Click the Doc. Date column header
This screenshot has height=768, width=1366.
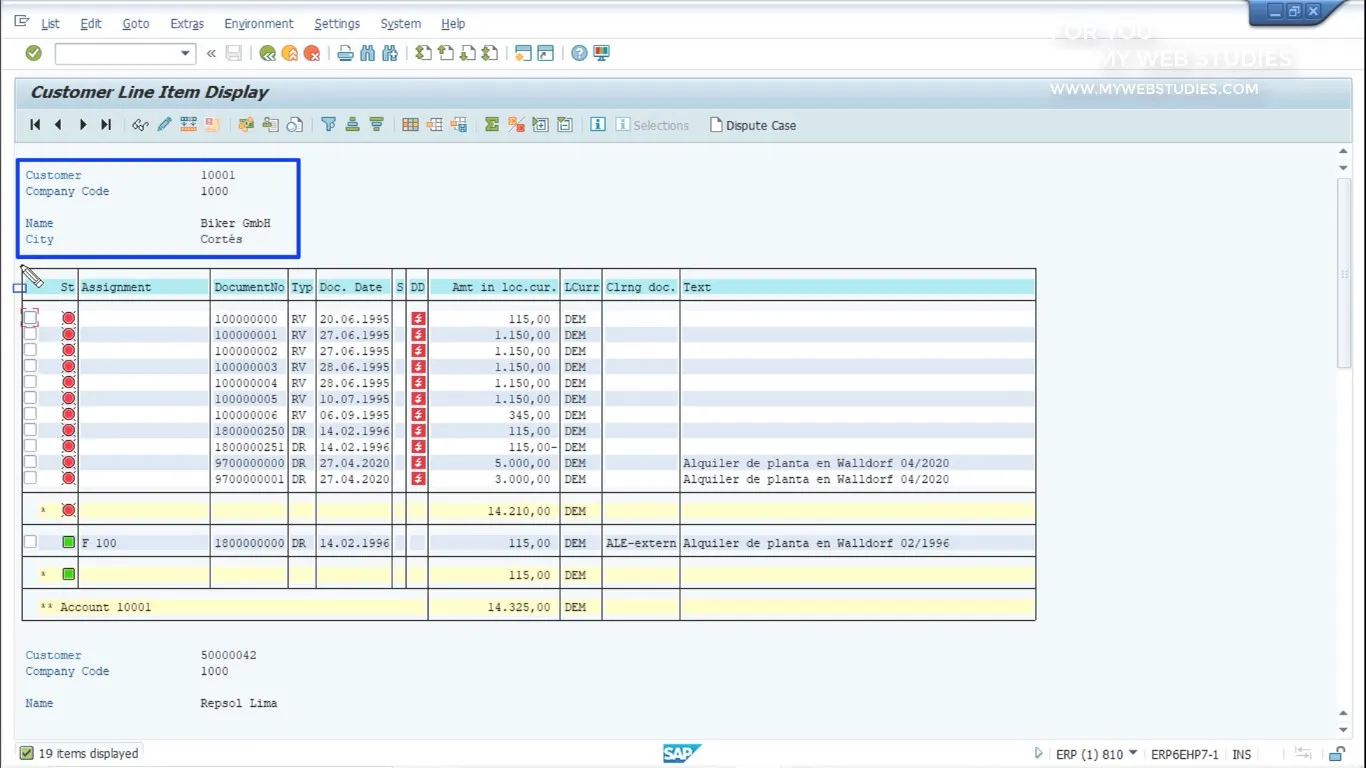(354, 287)
